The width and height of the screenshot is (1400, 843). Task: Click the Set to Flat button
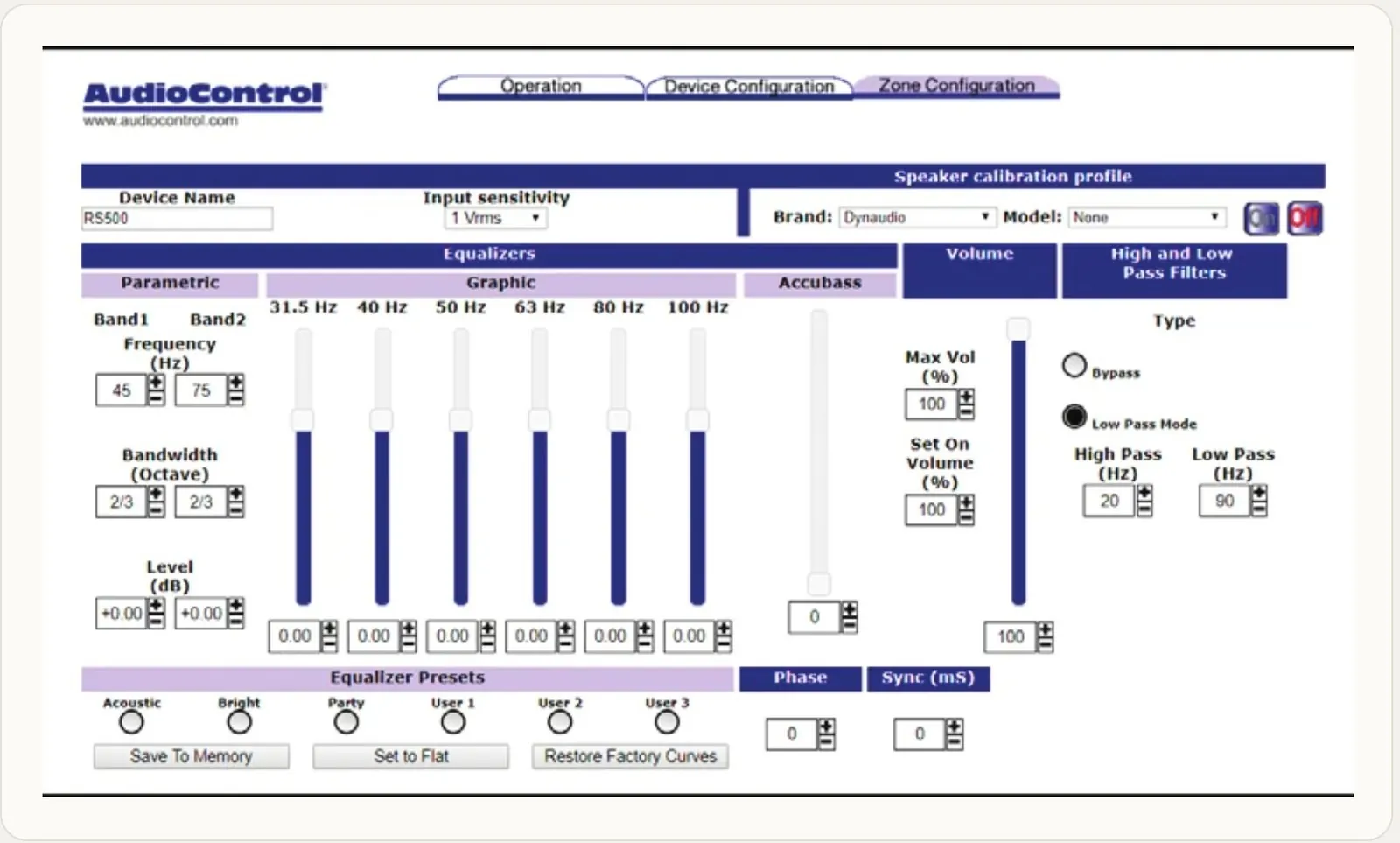410,756
